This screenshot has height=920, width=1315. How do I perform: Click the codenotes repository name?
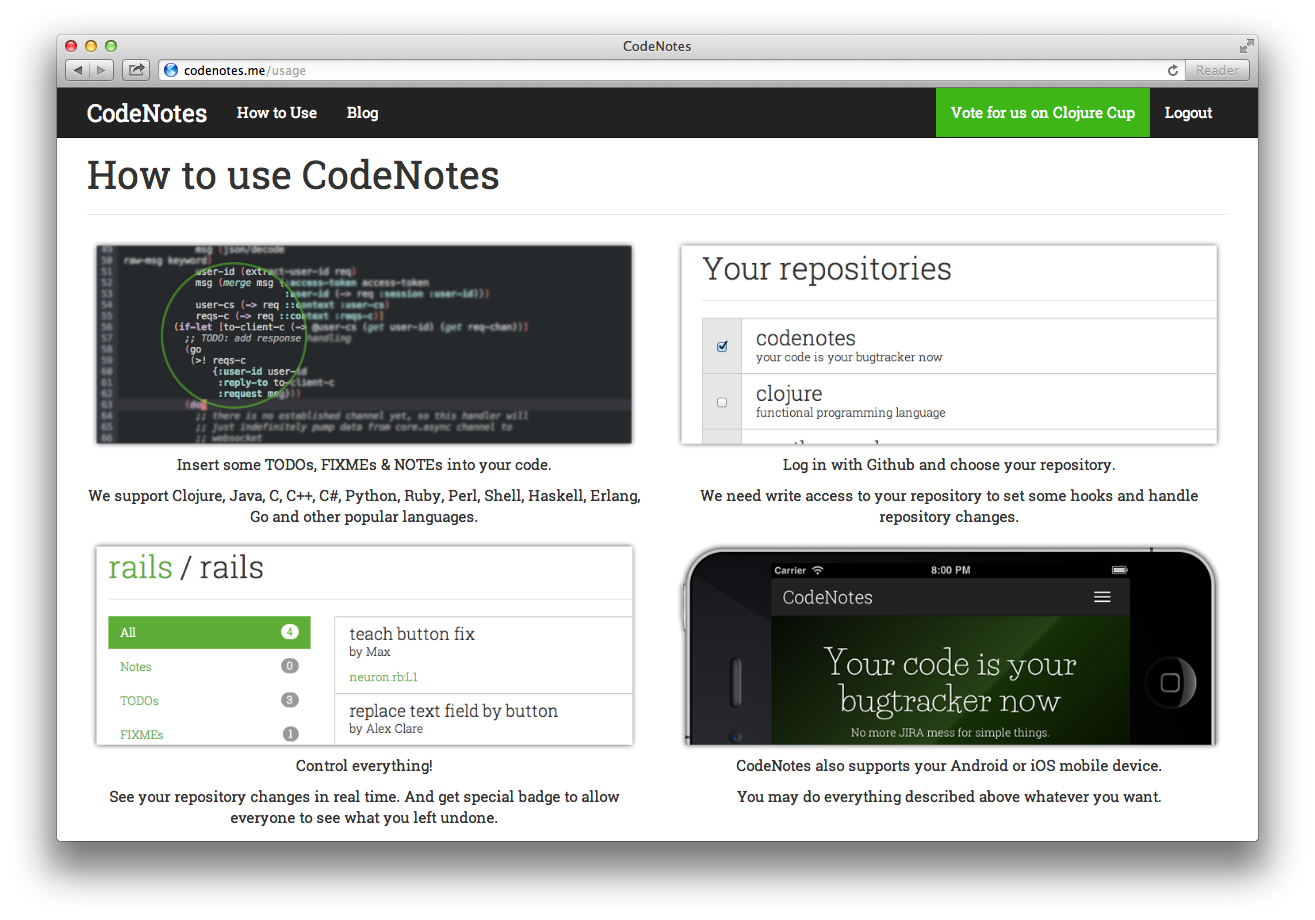[x=806, y=338]
